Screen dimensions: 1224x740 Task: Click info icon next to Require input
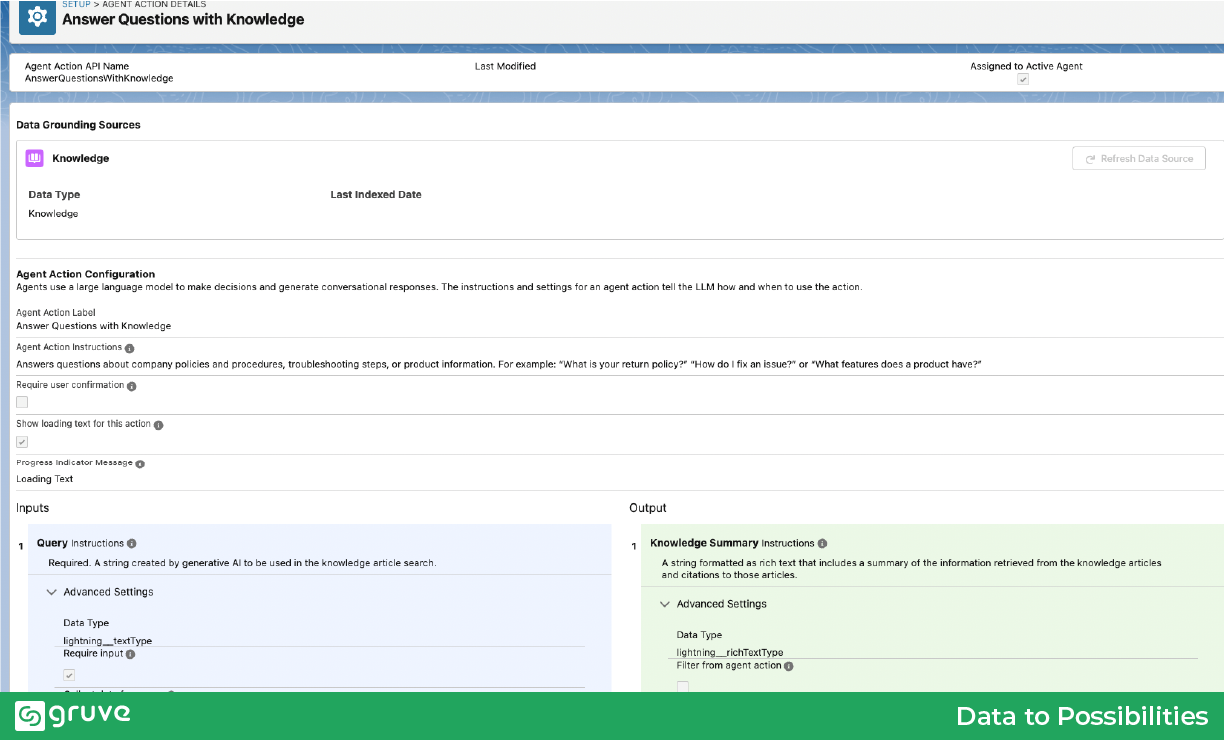(x=131, y=654)
